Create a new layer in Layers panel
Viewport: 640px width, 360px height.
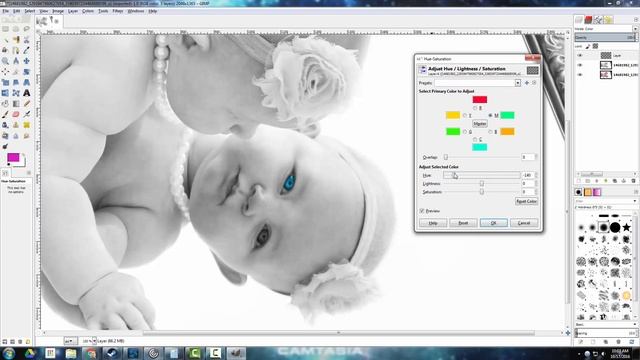(579, 181)
